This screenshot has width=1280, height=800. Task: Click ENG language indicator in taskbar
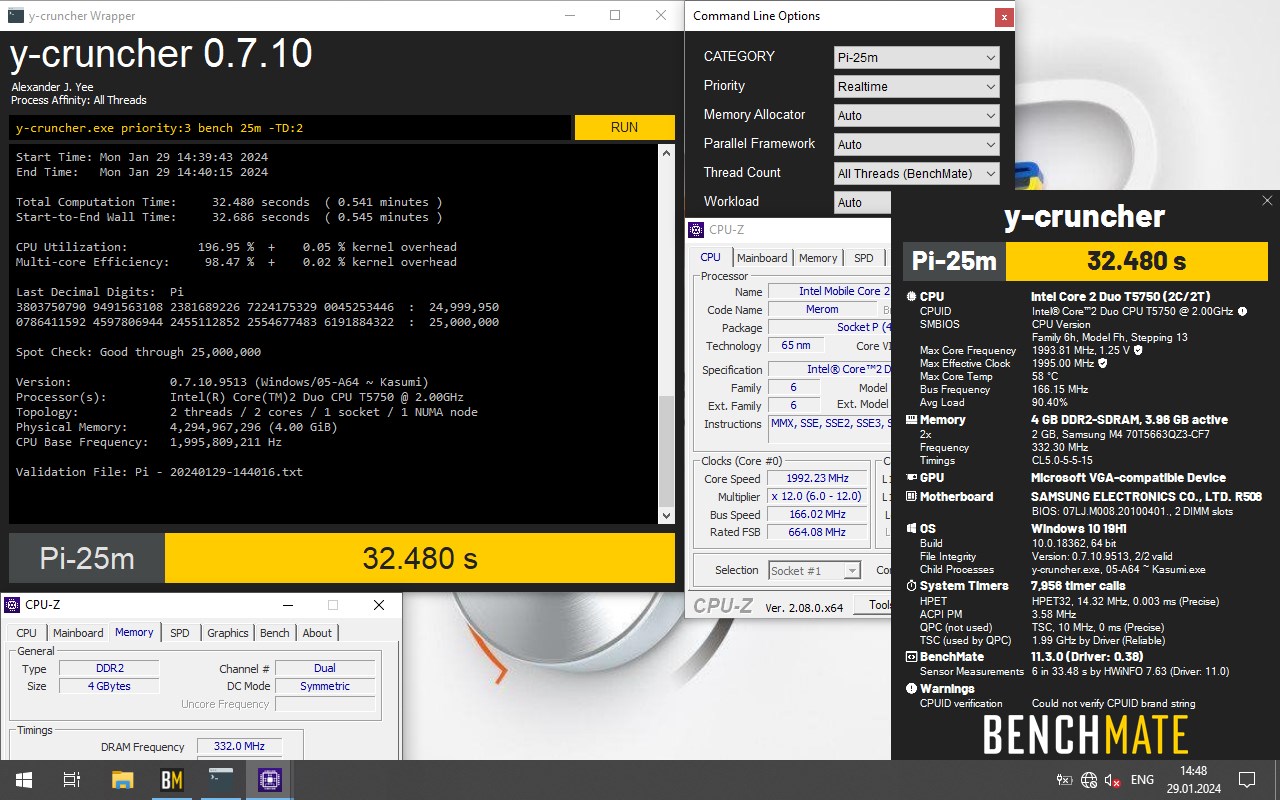click(x=1142, y=780)
